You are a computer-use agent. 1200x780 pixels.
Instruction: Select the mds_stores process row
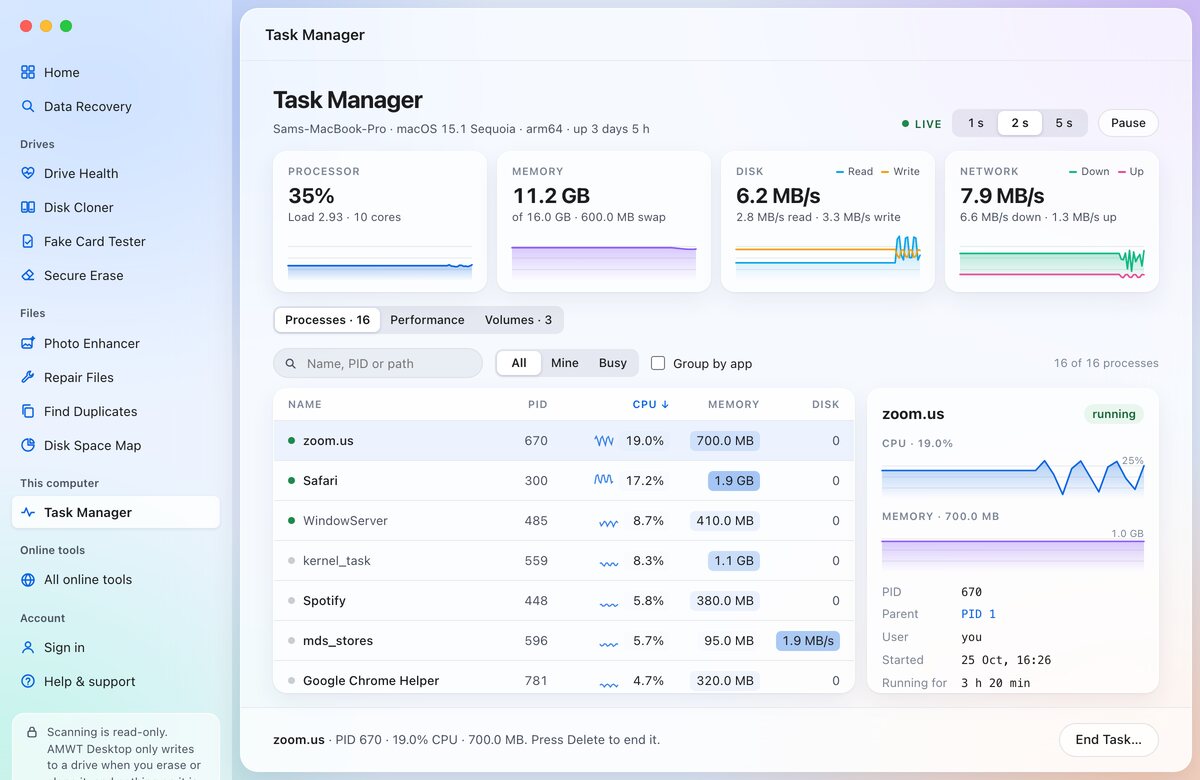click(x=564, y=641)
